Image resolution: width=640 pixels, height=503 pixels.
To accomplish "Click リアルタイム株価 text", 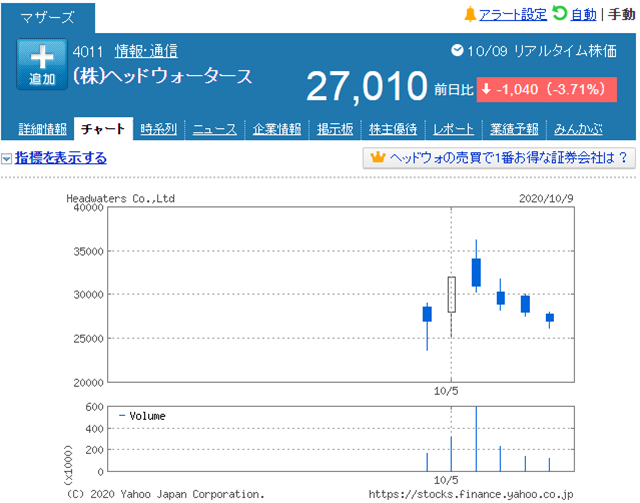I will click(565, 51).
